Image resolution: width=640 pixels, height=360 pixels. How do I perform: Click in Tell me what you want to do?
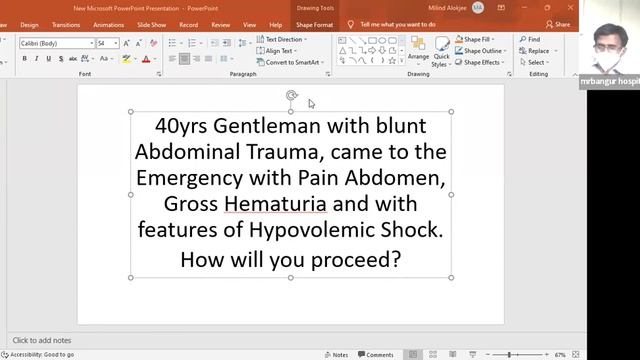coord(398,24)
